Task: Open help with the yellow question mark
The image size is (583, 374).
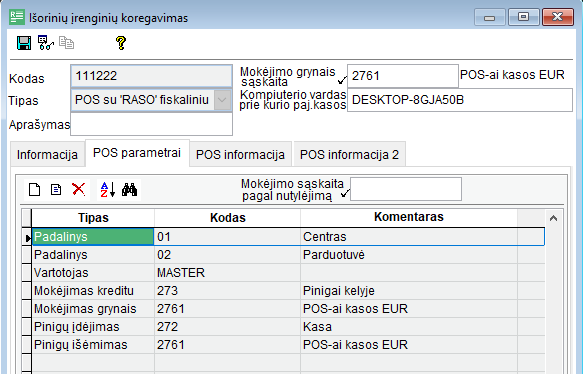Action: [121, 43]
